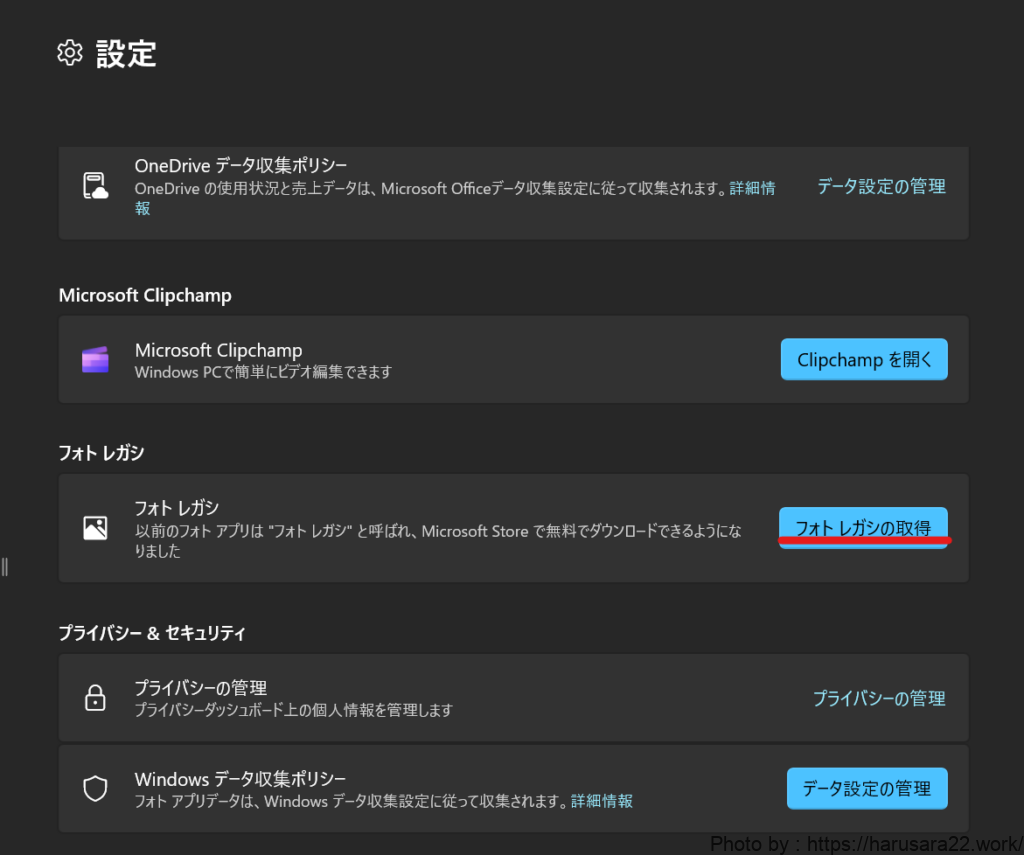
Task: Click the purple Microsoft Clipchamp icon
Action: 95,360
